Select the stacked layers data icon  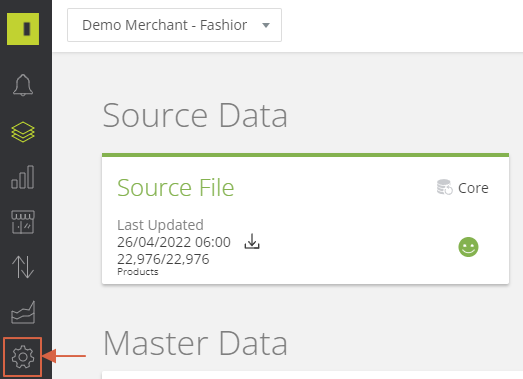pyautogui.click(x=23, y=132)
